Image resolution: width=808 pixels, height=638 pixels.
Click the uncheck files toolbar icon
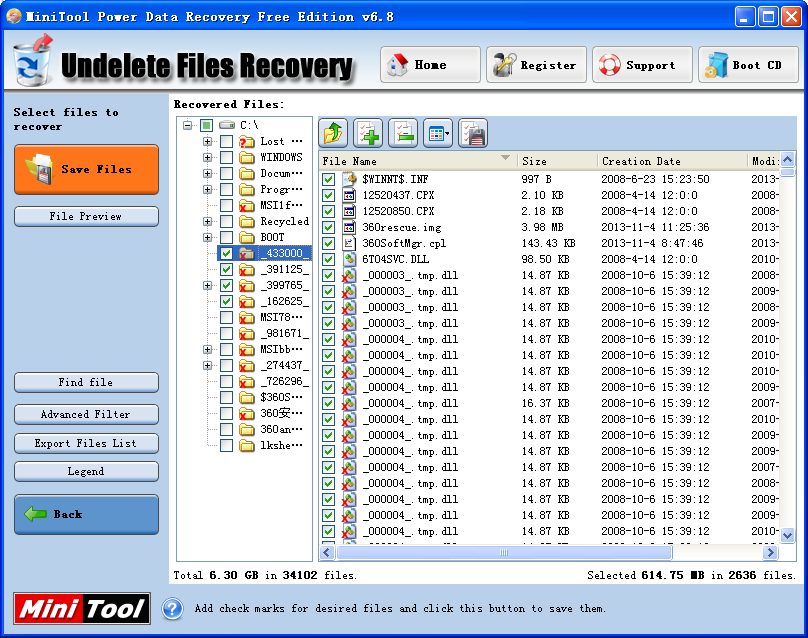[x=403, y=133]
